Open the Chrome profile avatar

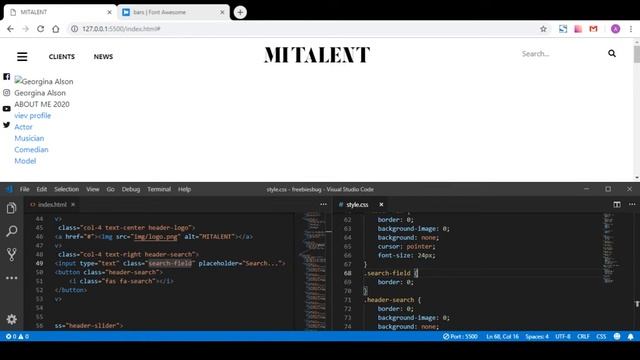click(616, 29)
